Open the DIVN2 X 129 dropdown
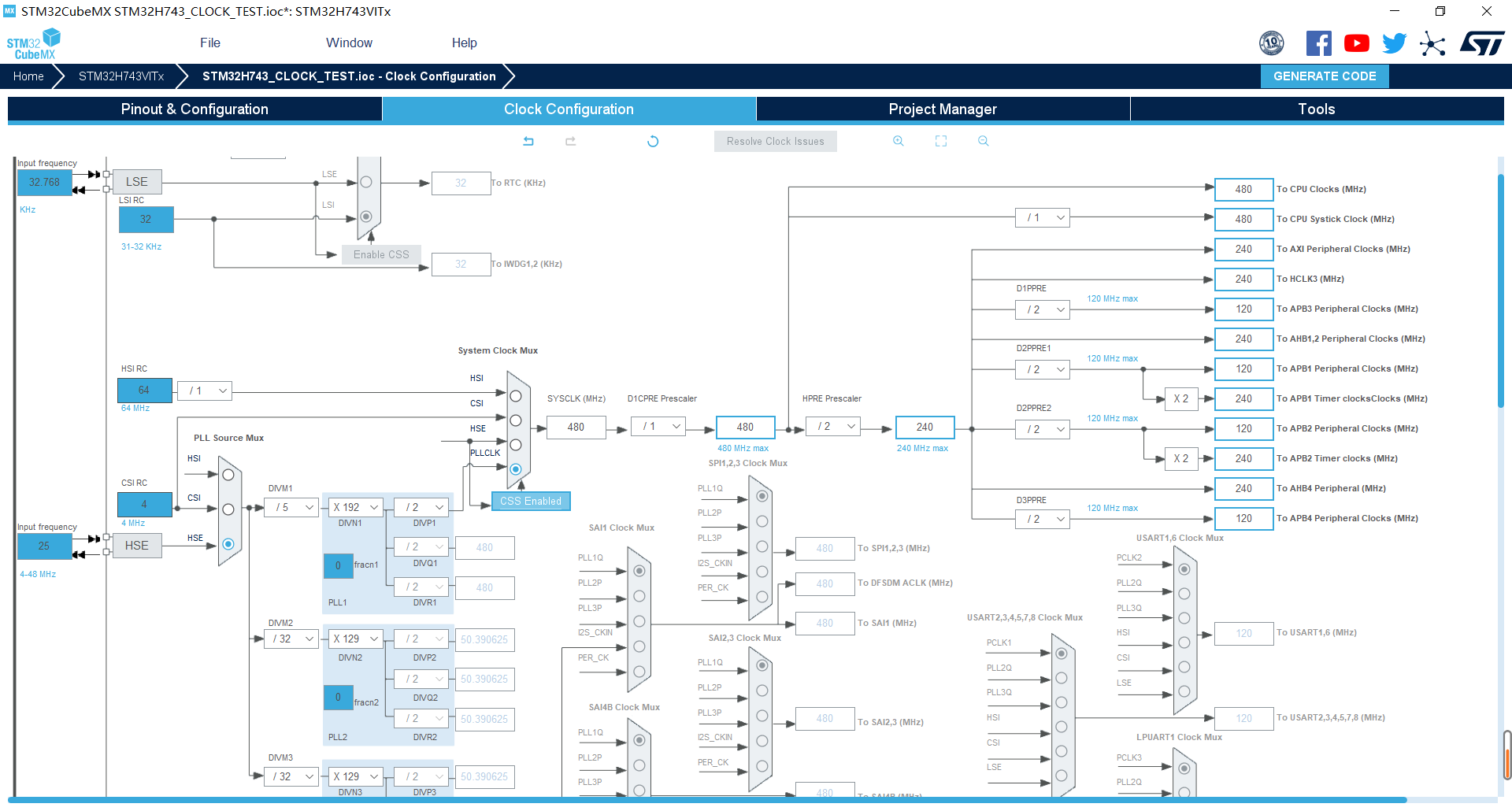The height and width of the screenshot is (811, 1512). point(356,639)
